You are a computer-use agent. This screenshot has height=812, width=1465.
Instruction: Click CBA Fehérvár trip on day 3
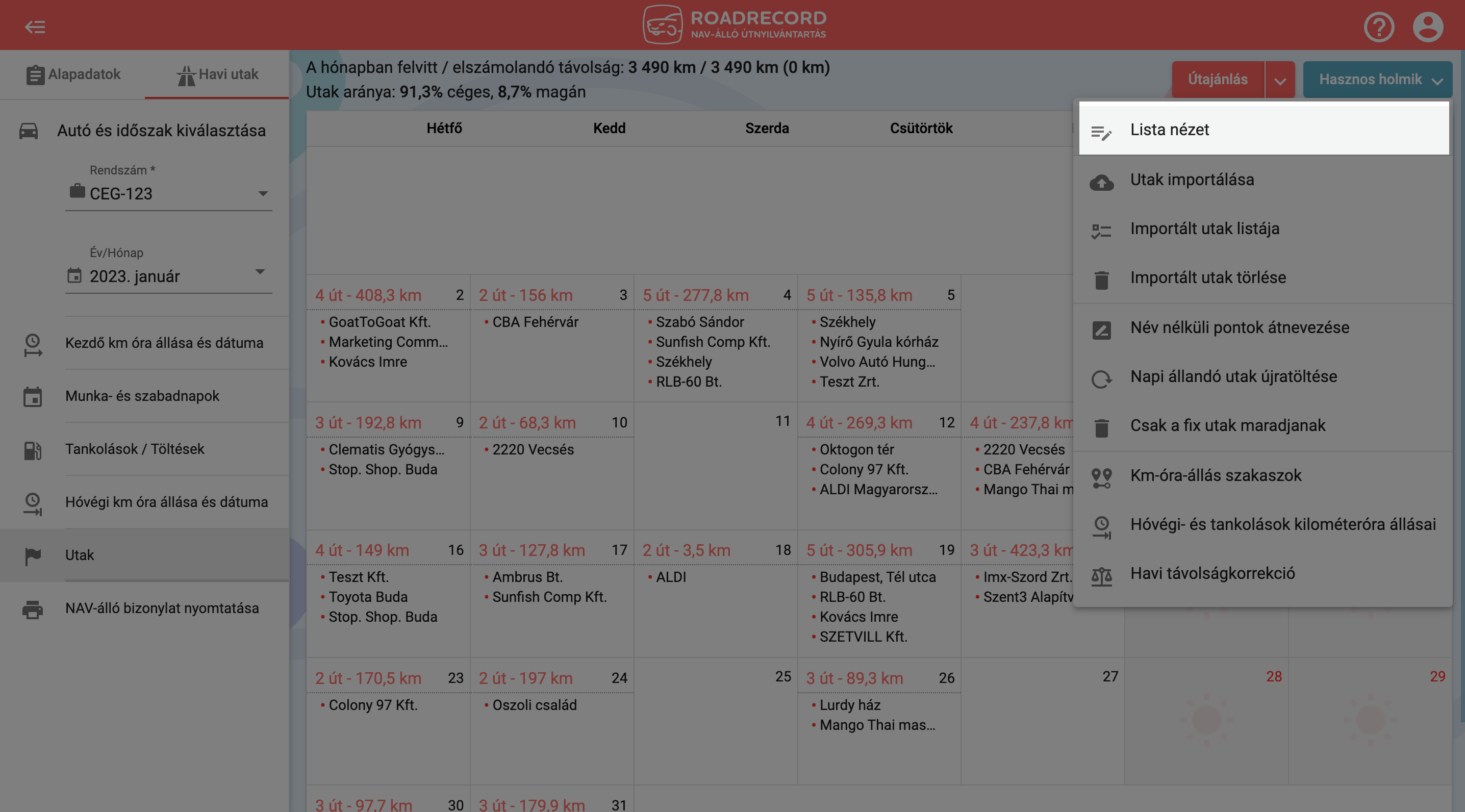(535, 322)
